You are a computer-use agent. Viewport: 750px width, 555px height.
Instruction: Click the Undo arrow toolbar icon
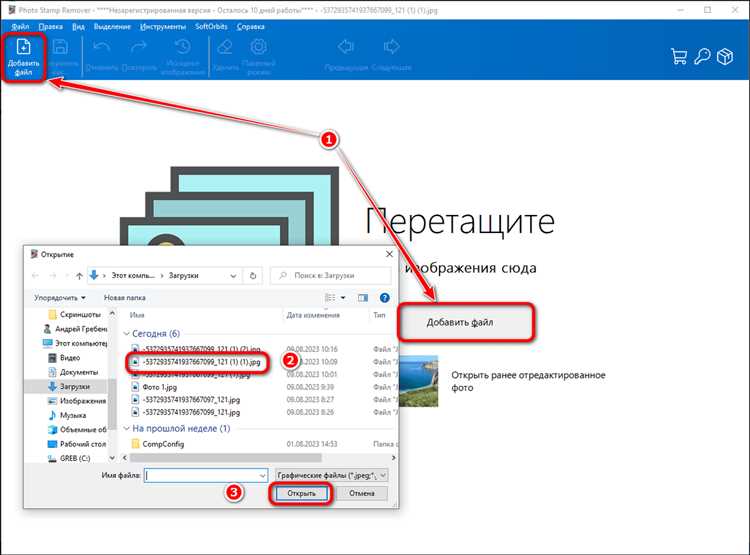101,47
